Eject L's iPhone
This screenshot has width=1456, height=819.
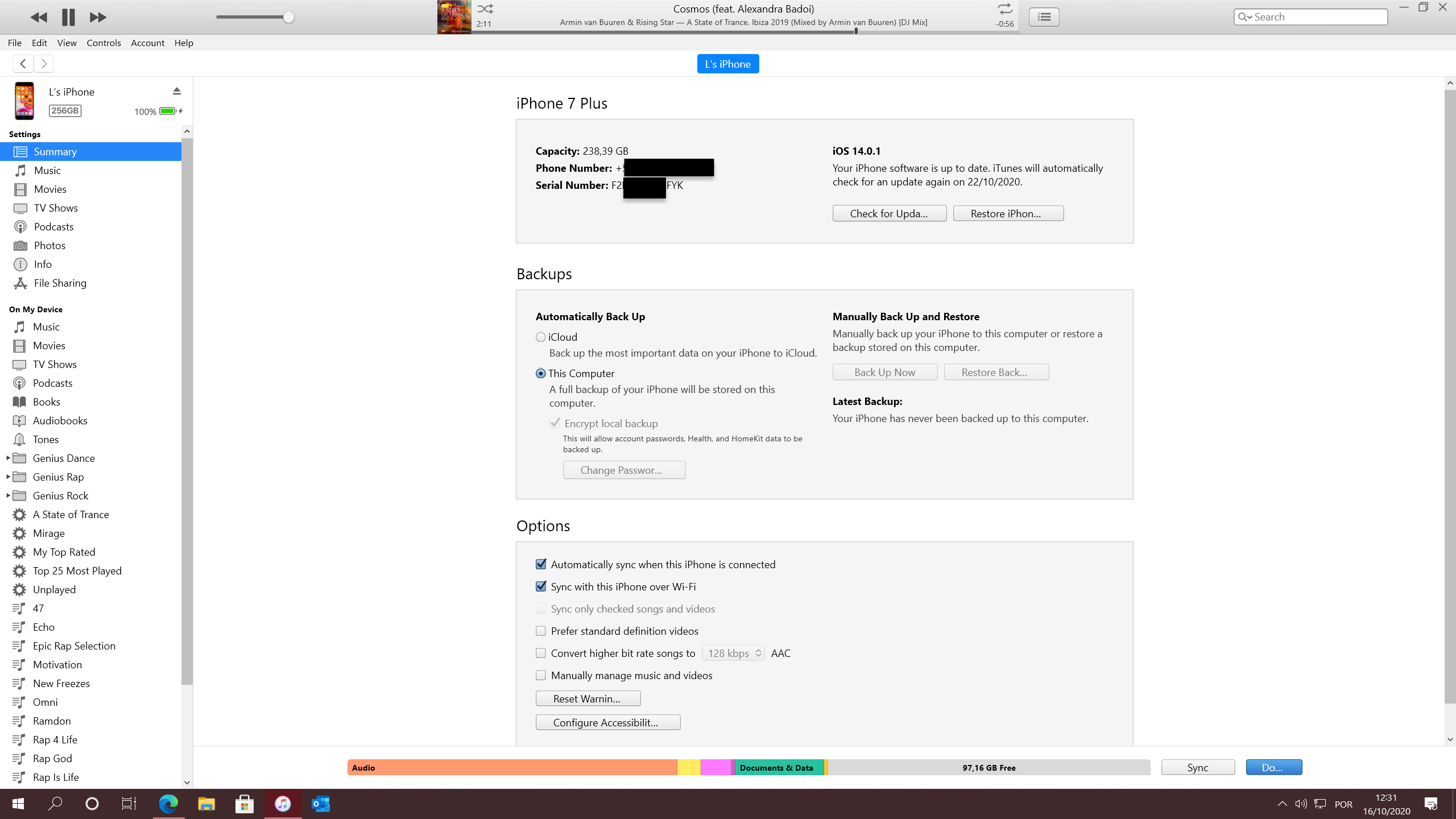(x=177, y=91)
